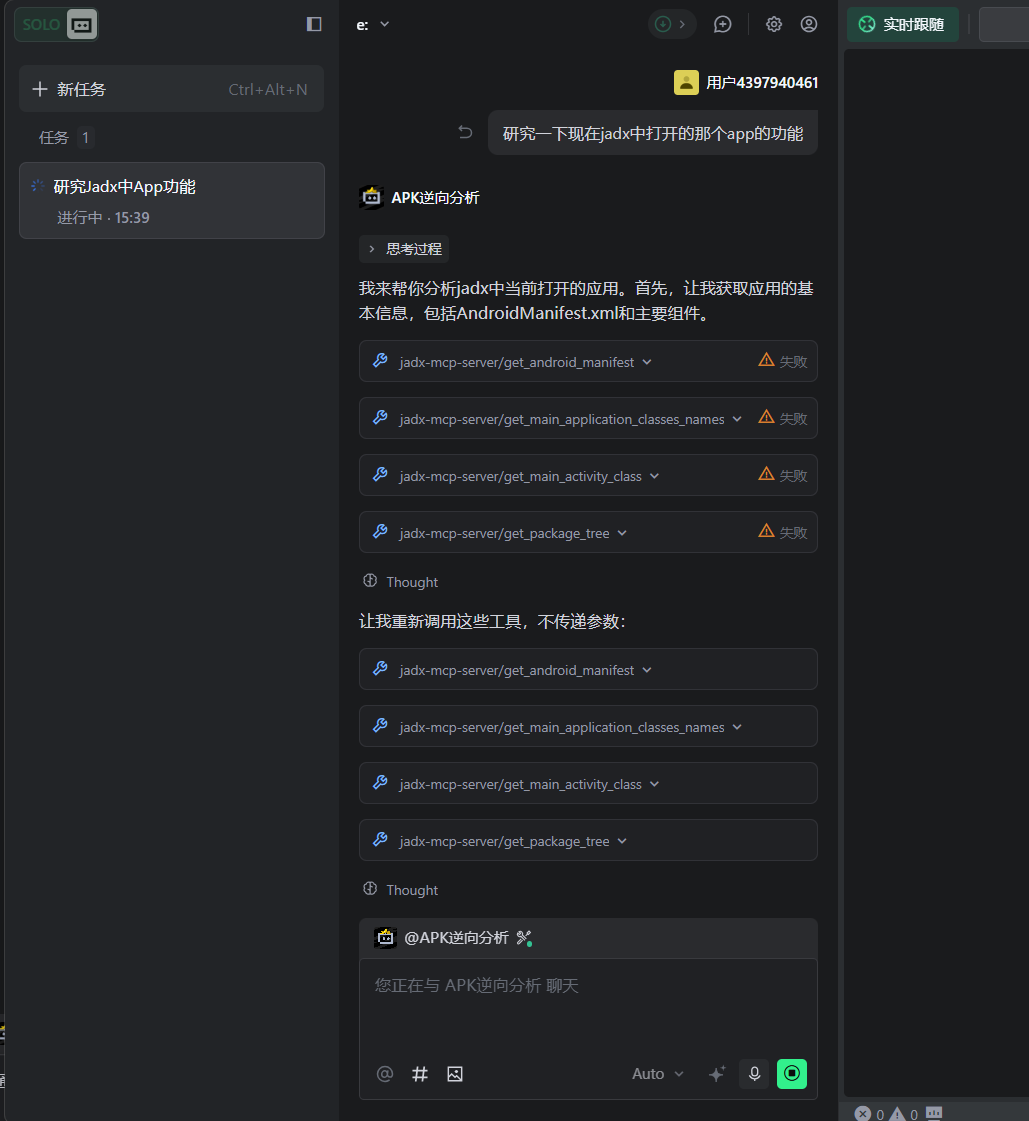Click the sparkle prompt optimize icon
The image size is (1029, 1121).
pos(716,1074)
